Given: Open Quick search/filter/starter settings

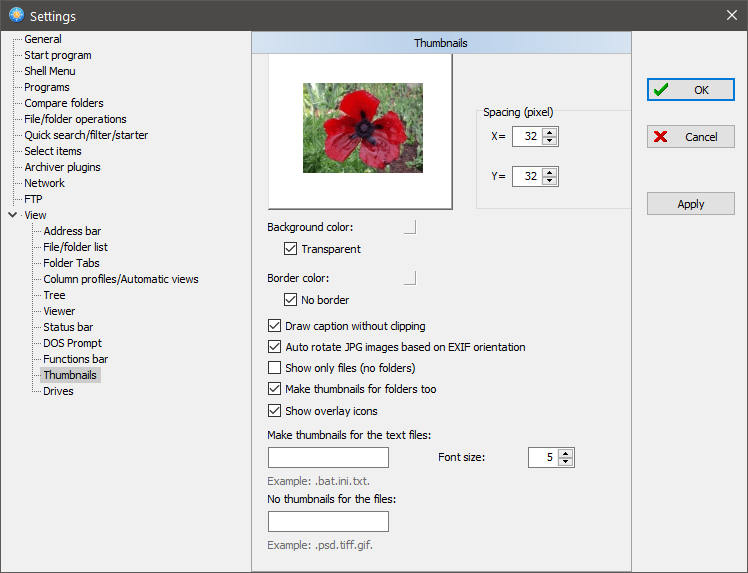Looking at the screenshot, I should click(86, 135).
